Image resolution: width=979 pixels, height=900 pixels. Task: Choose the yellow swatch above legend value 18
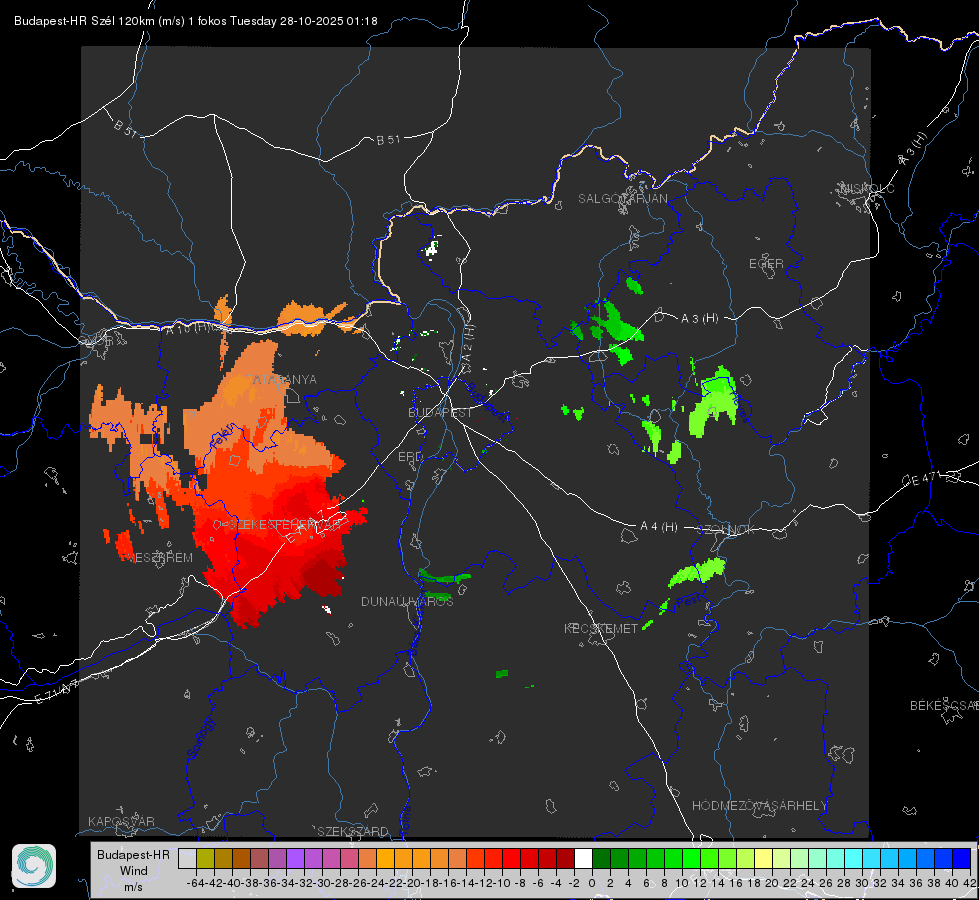coord(763,859)
